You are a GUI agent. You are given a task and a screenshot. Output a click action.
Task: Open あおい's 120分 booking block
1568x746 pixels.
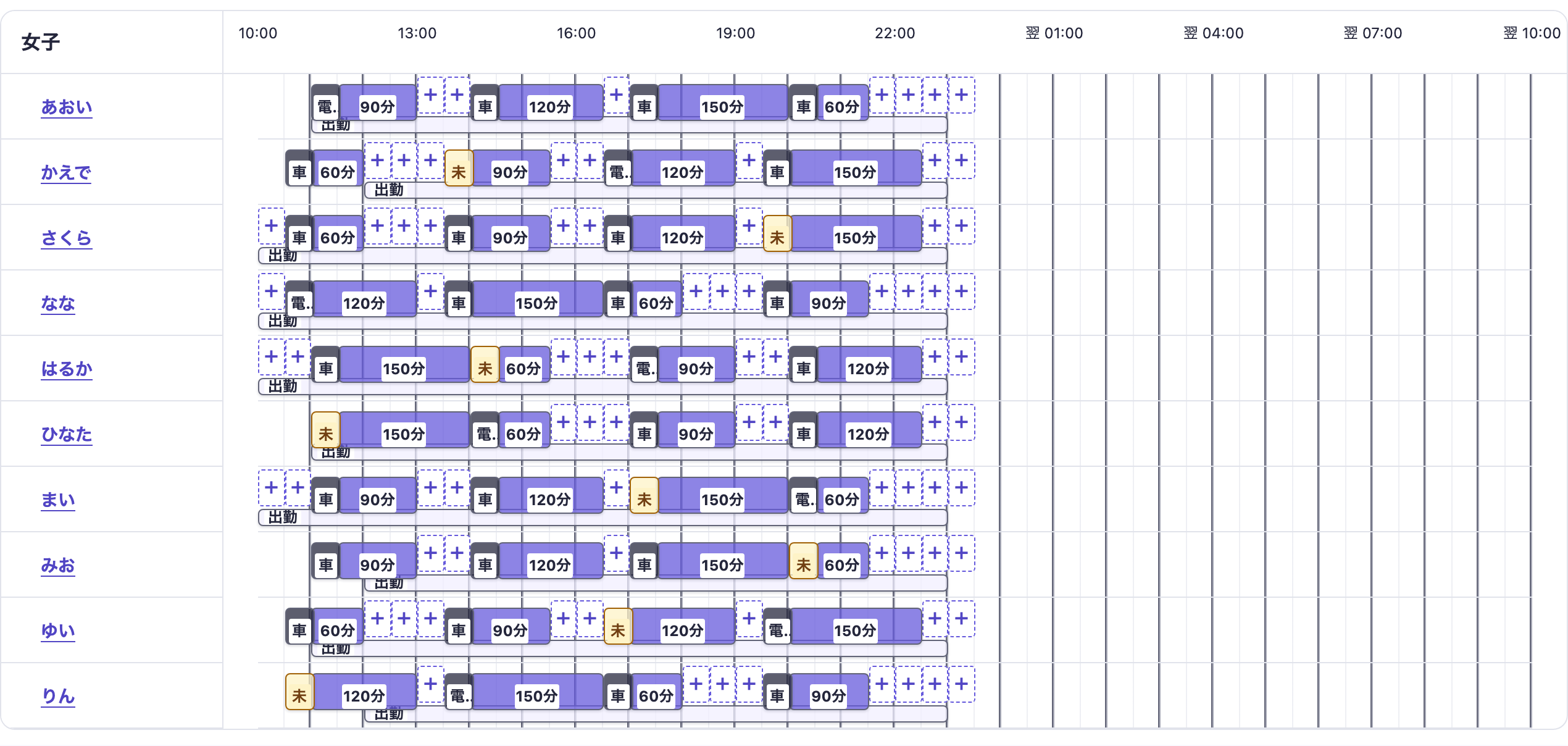point(551,103)
